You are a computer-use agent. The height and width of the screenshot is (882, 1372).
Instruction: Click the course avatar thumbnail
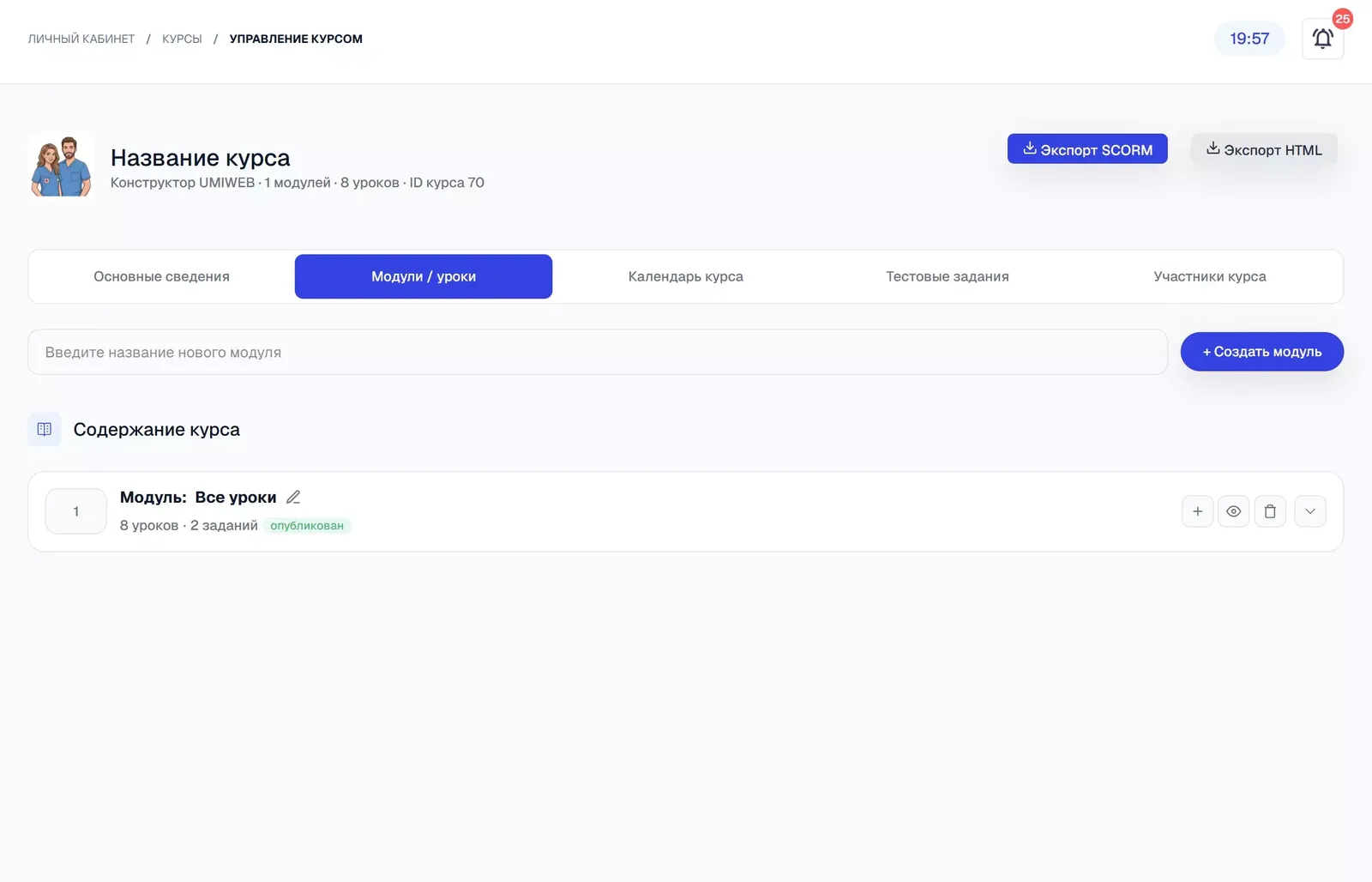pyautogui.click(x=61, y=166)
